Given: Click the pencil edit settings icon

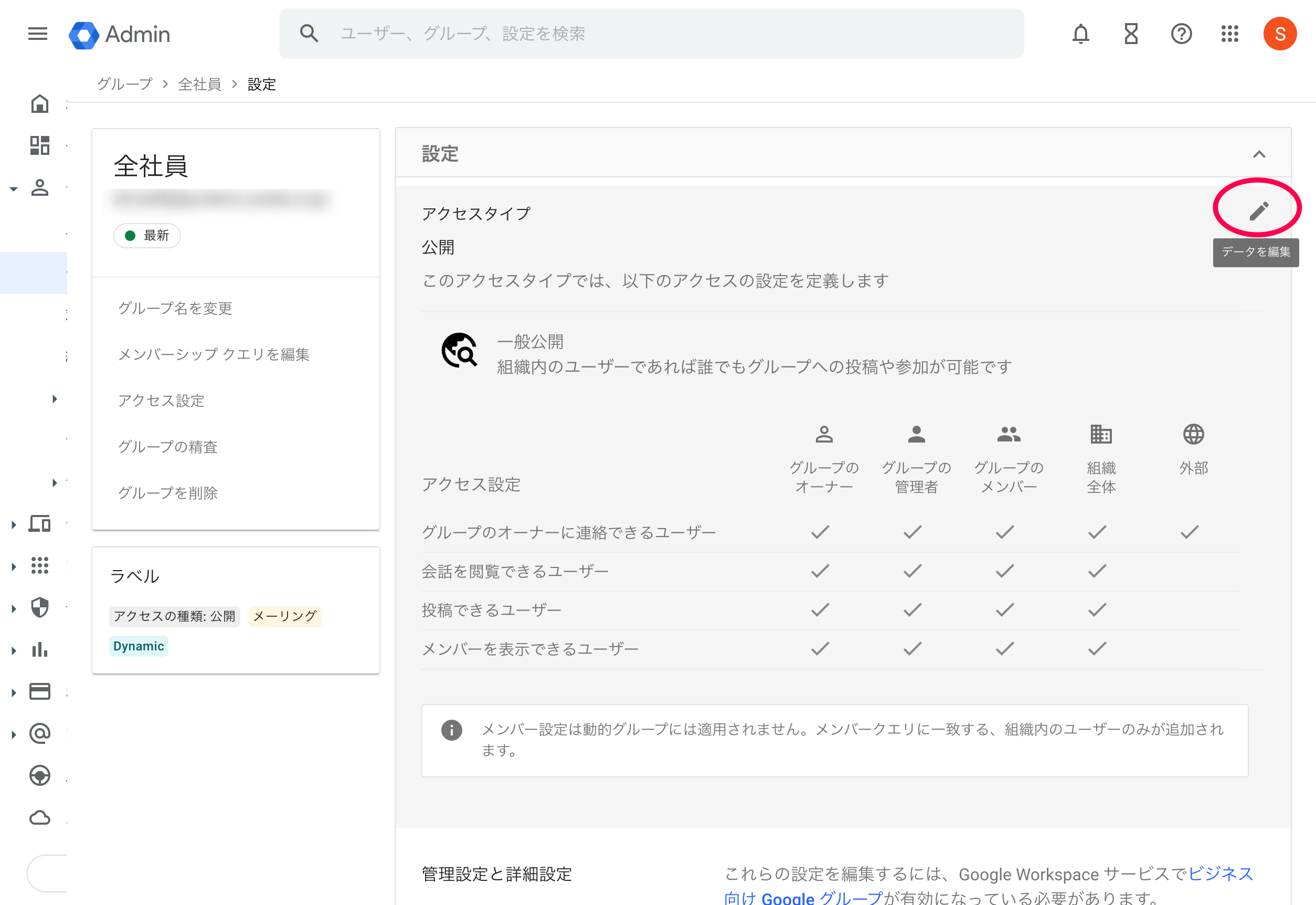Looking at the screenshot, I should tap(1258, 211).
